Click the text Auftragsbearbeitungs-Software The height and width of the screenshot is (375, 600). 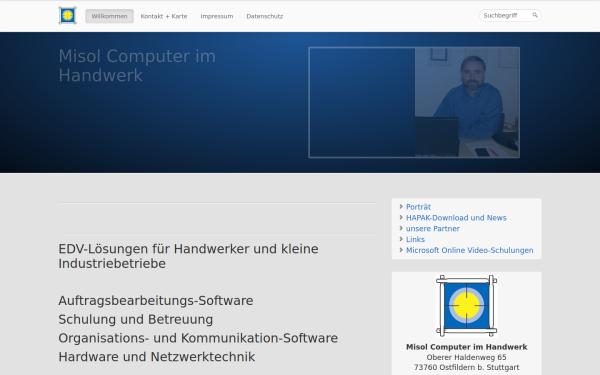click(156, 301)
